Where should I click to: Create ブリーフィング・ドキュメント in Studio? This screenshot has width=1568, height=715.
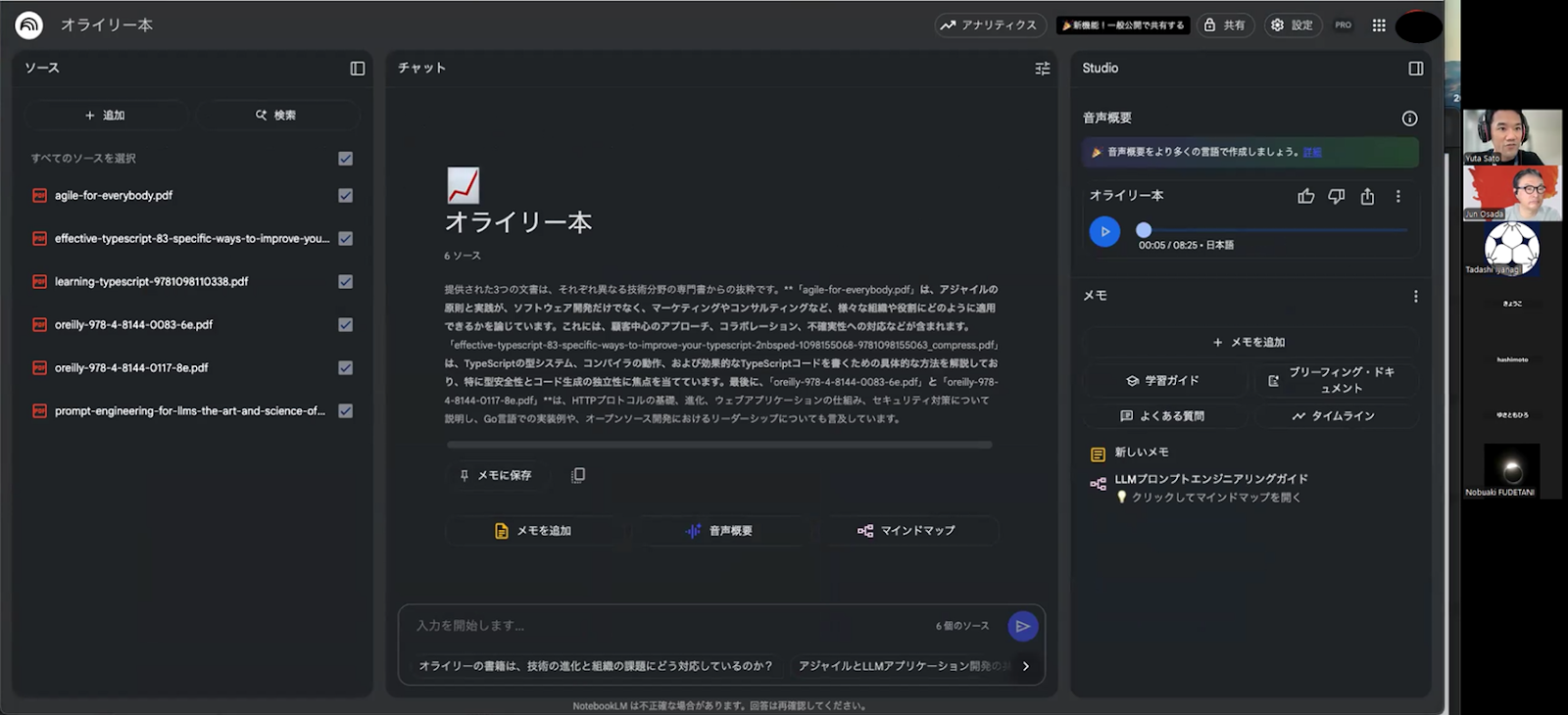point(1336,381)
